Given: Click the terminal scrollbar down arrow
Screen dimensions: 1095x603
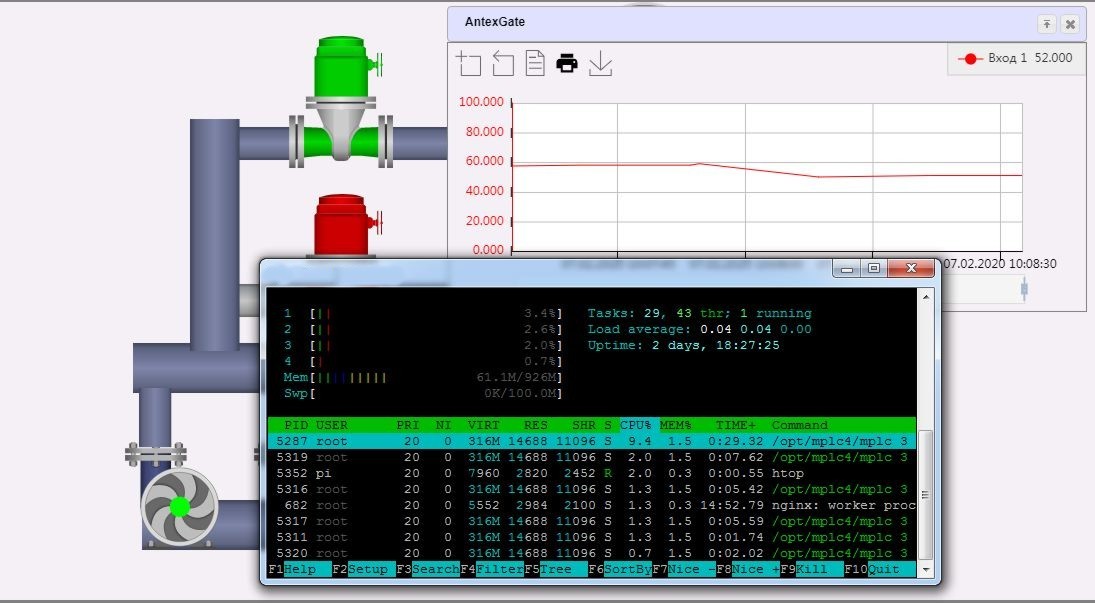Looking at the screenshot, I should pos(926,568).
